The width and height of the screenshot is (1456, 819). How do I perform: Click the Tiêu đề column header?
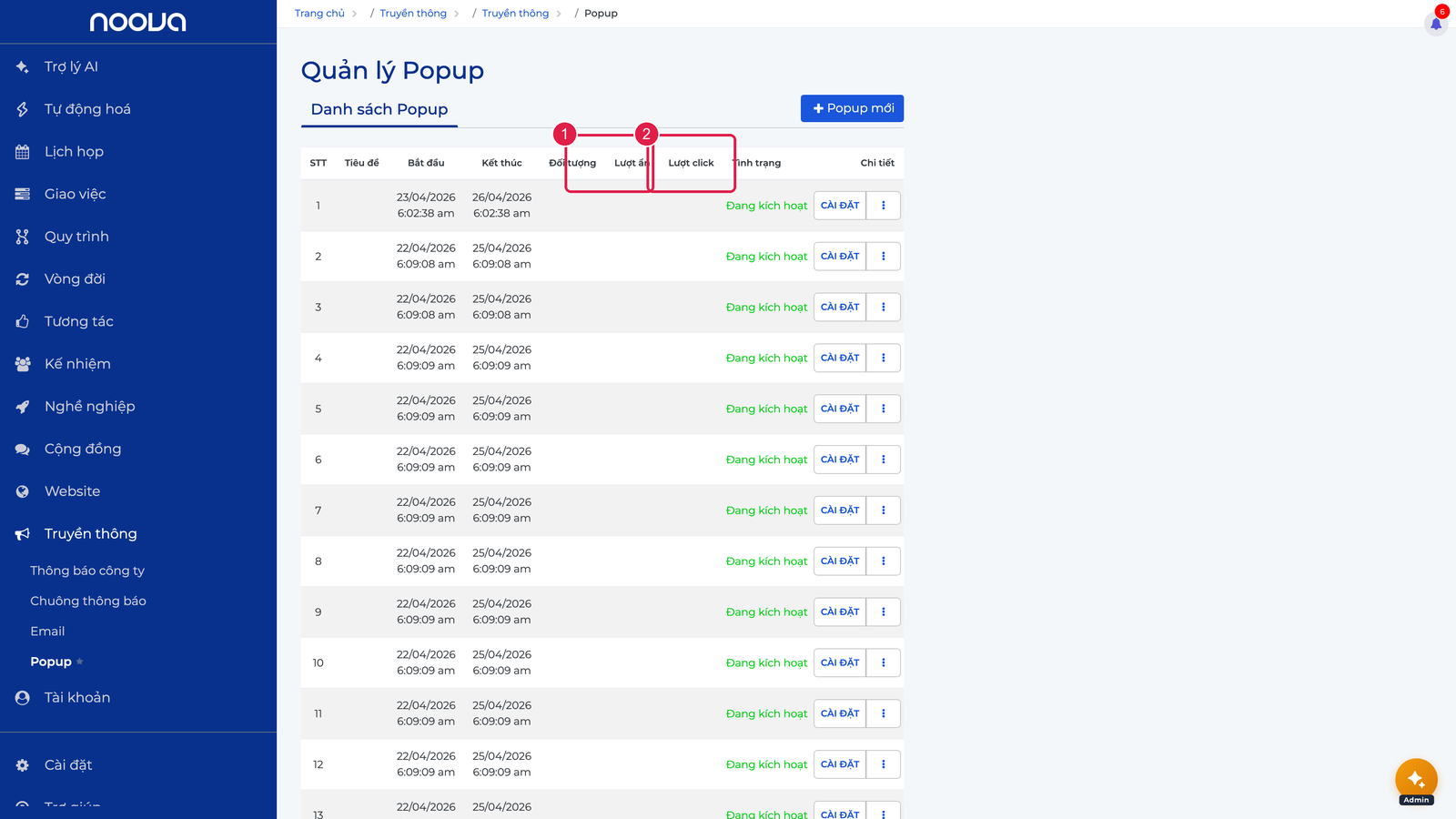(x=361, y=163)
